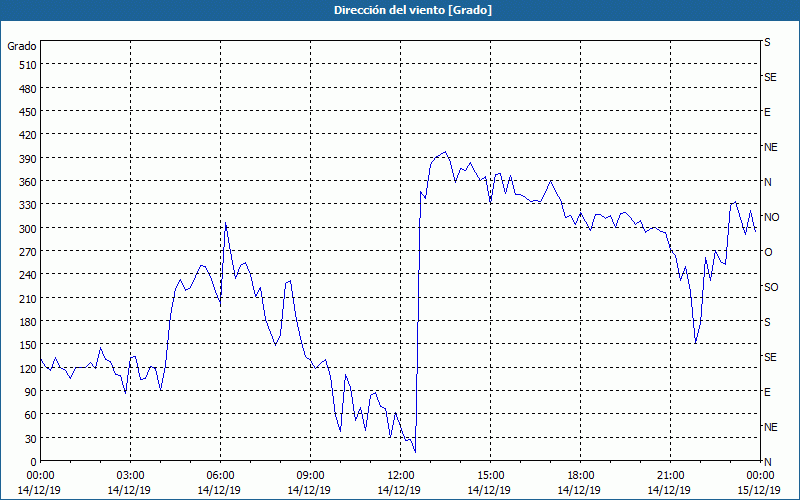Select the 510 y-axis value
This screenshot has width=800, height=500.
(27, 65)
